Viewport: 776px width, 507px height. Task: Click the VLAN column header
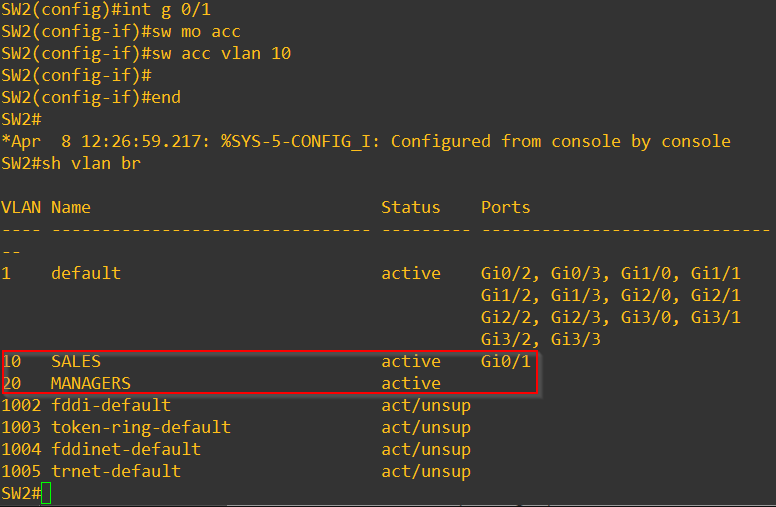tap(21, 207)
